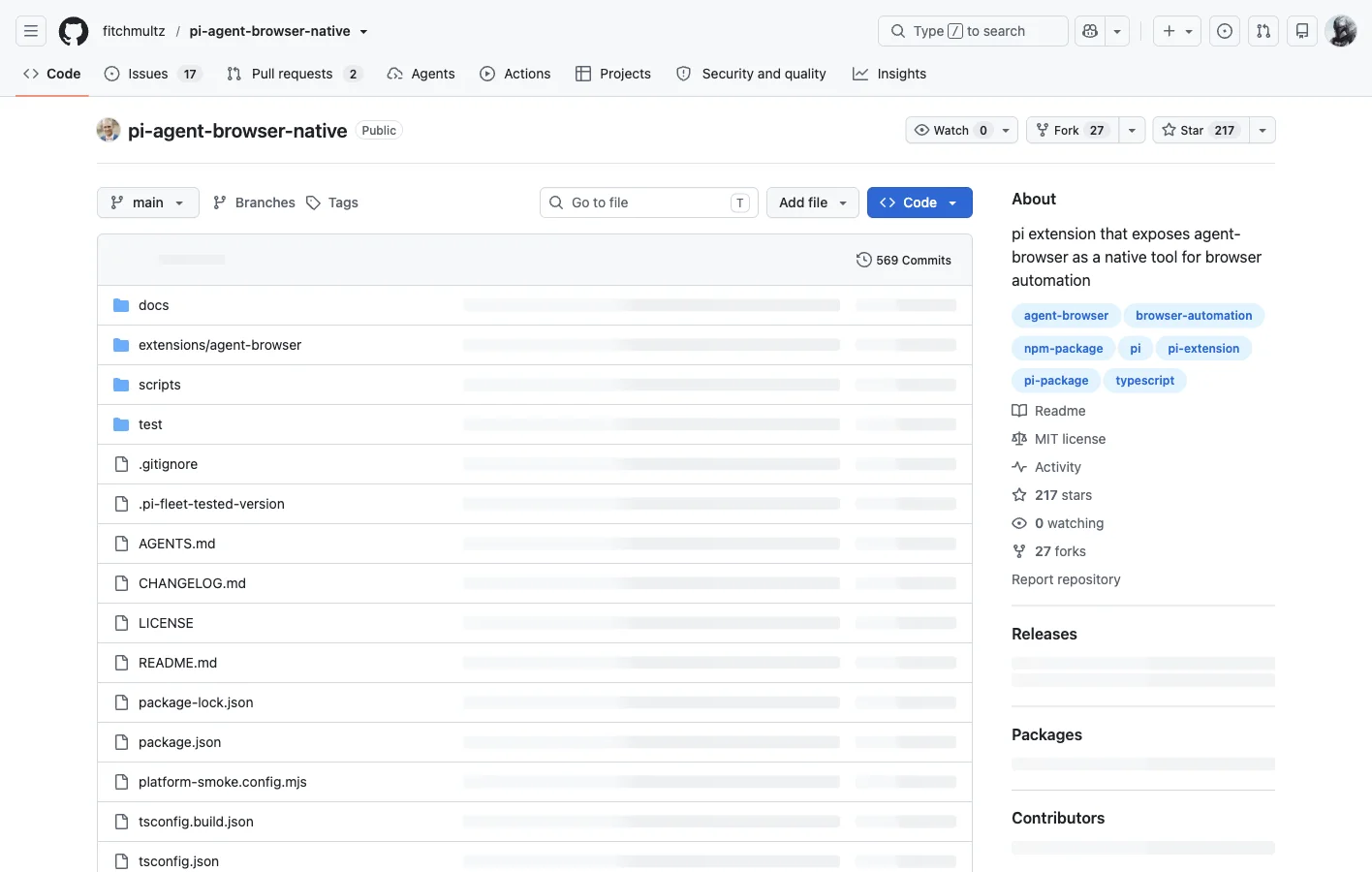The image size is (1372, 872).
Task: Open the notifications inbox icon
Action: (x=1302, y=31)
